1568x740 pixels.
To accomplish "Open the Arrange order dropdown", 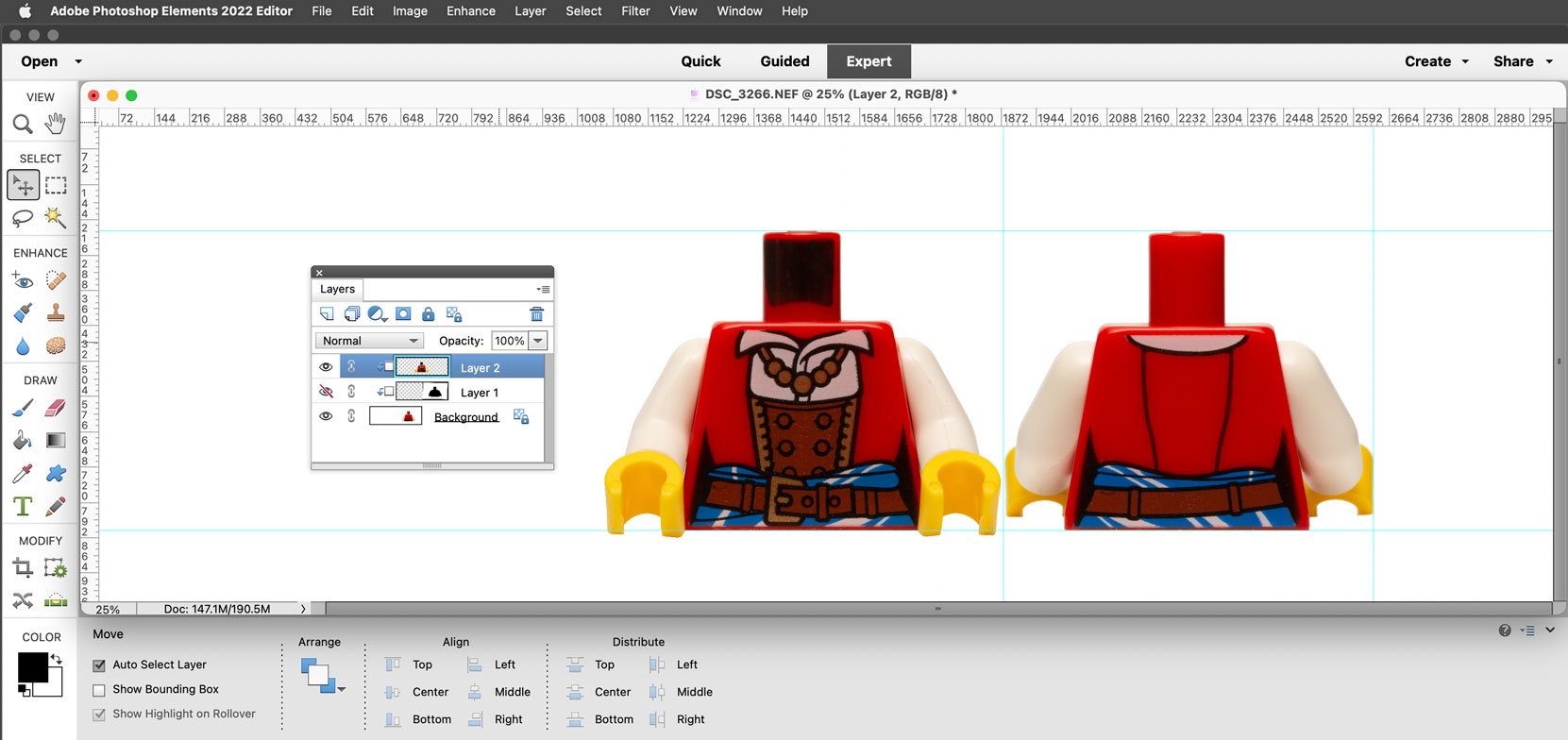I will (x=323, y=676).
